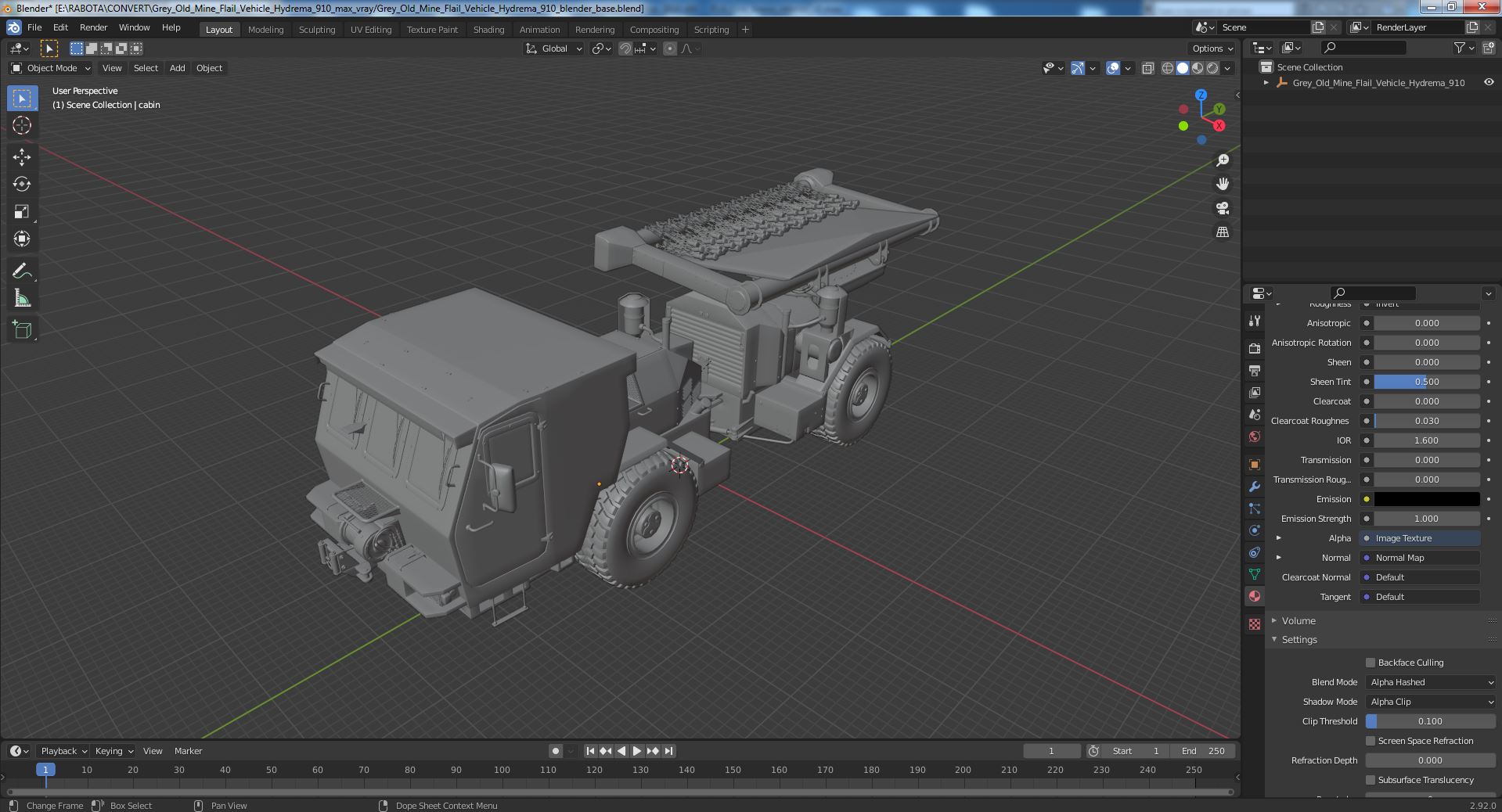1502x812 pixels.
Task: Click the Zoom viewport gizmo
Action: 1223,160
